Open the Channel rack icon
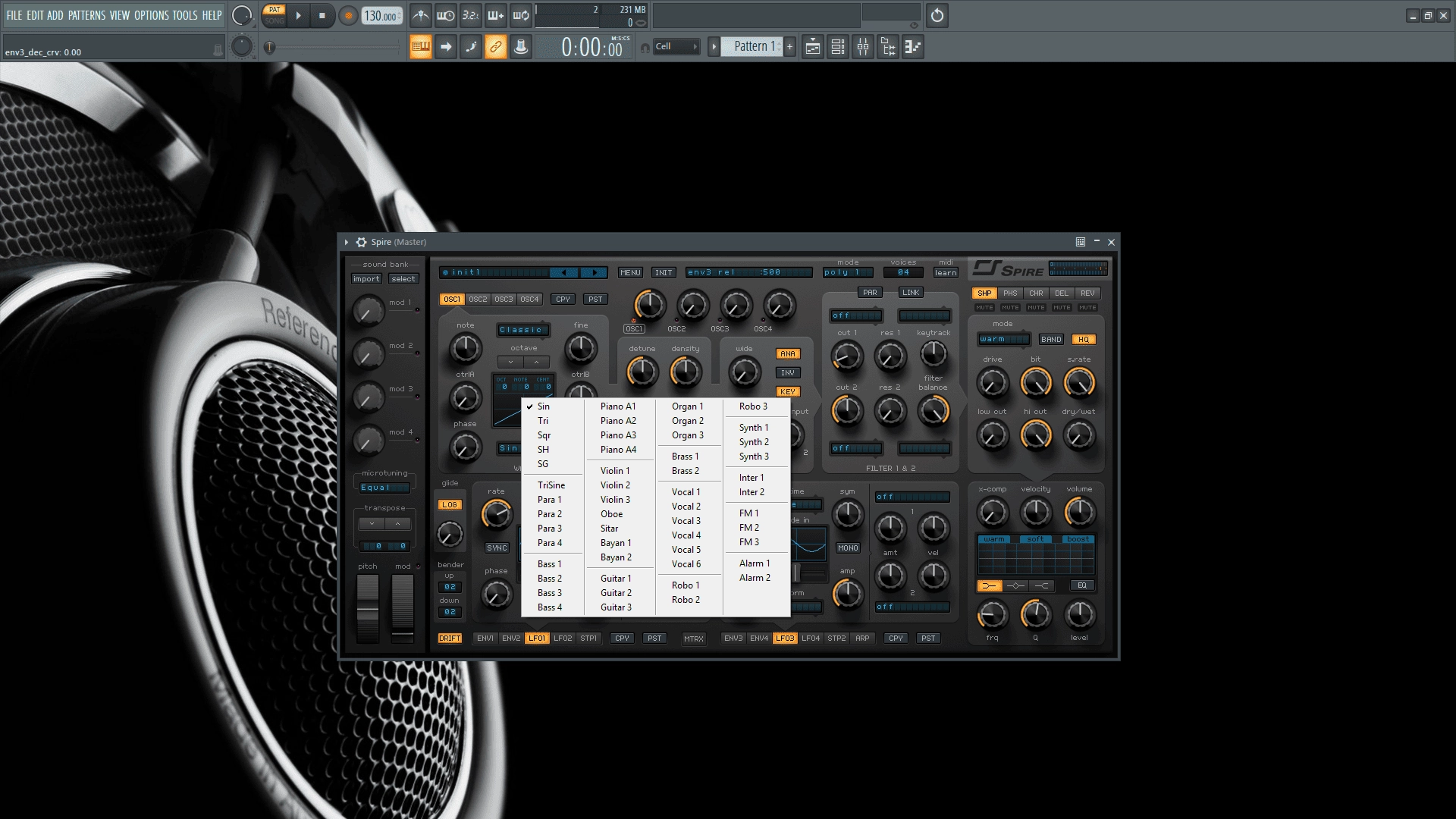The height and width of the screenshot is (819, 1456). (x=838, y=47)
